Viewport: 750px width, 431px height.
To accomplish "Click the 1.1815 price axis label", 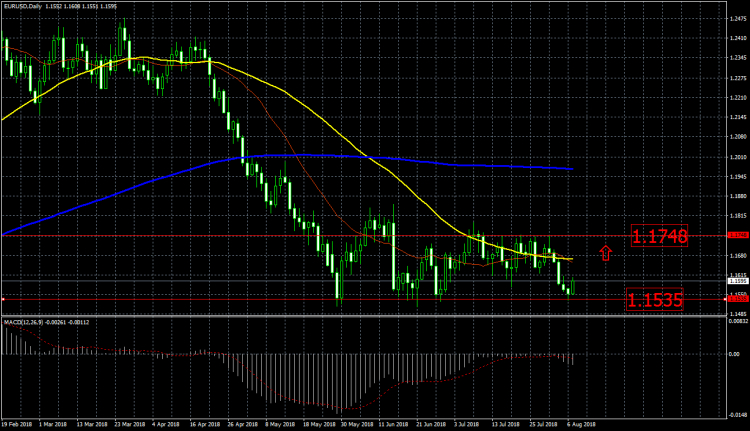I will point(739,216).
